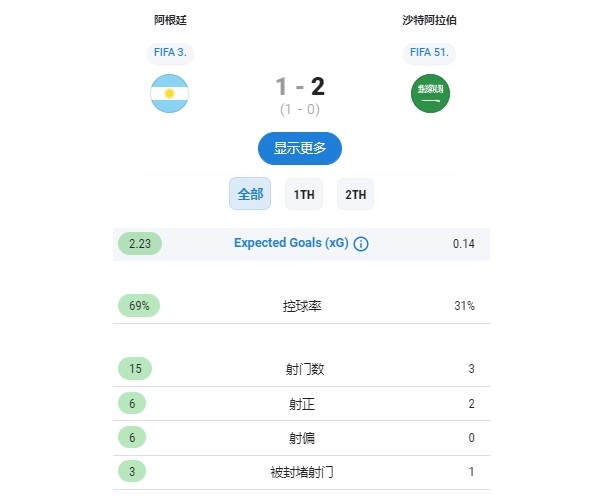Click the FIFA 51. ranking badge

[x=429, y=52]
